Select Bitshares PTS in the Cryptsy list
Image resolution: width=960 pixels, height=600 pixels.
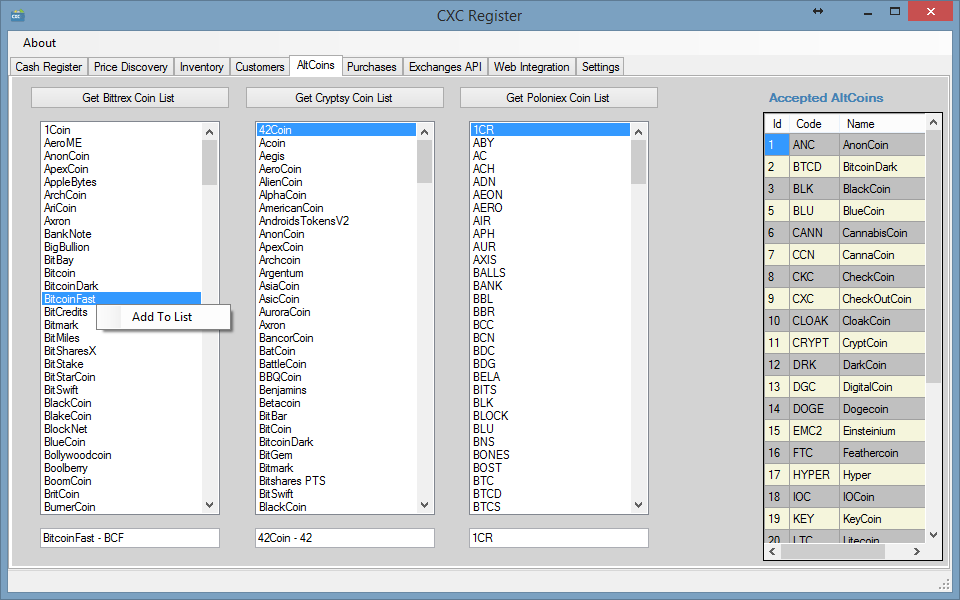pos(337,481)
